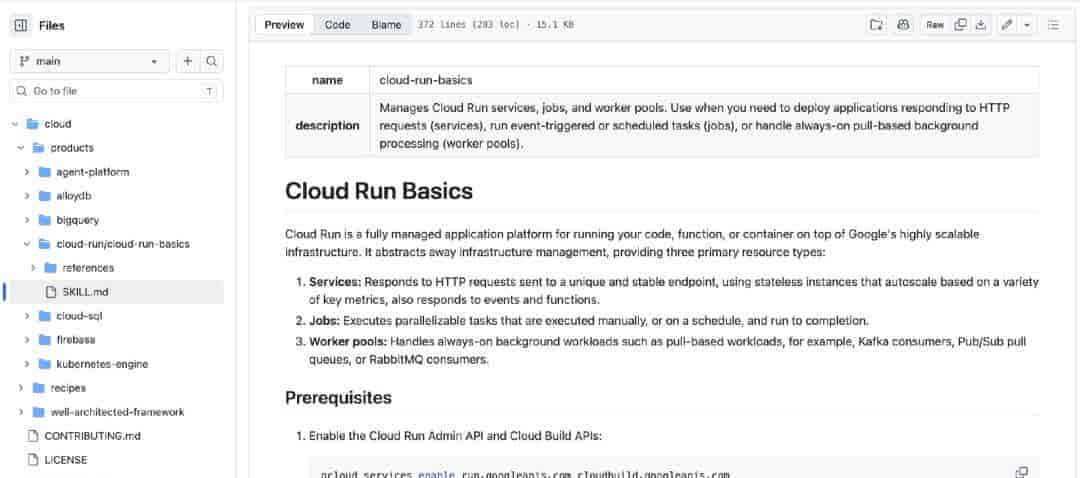1080x478 pixels.
Task: Click the firebase folder icon
Action: pyautogui.click(x=45, y=340)
